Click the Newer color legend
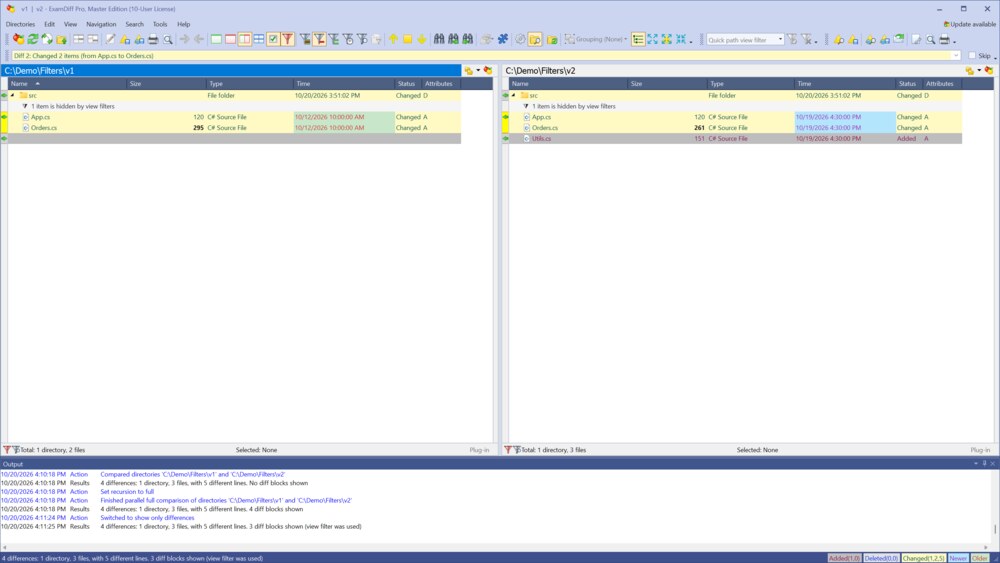 (x=958, y=558)
